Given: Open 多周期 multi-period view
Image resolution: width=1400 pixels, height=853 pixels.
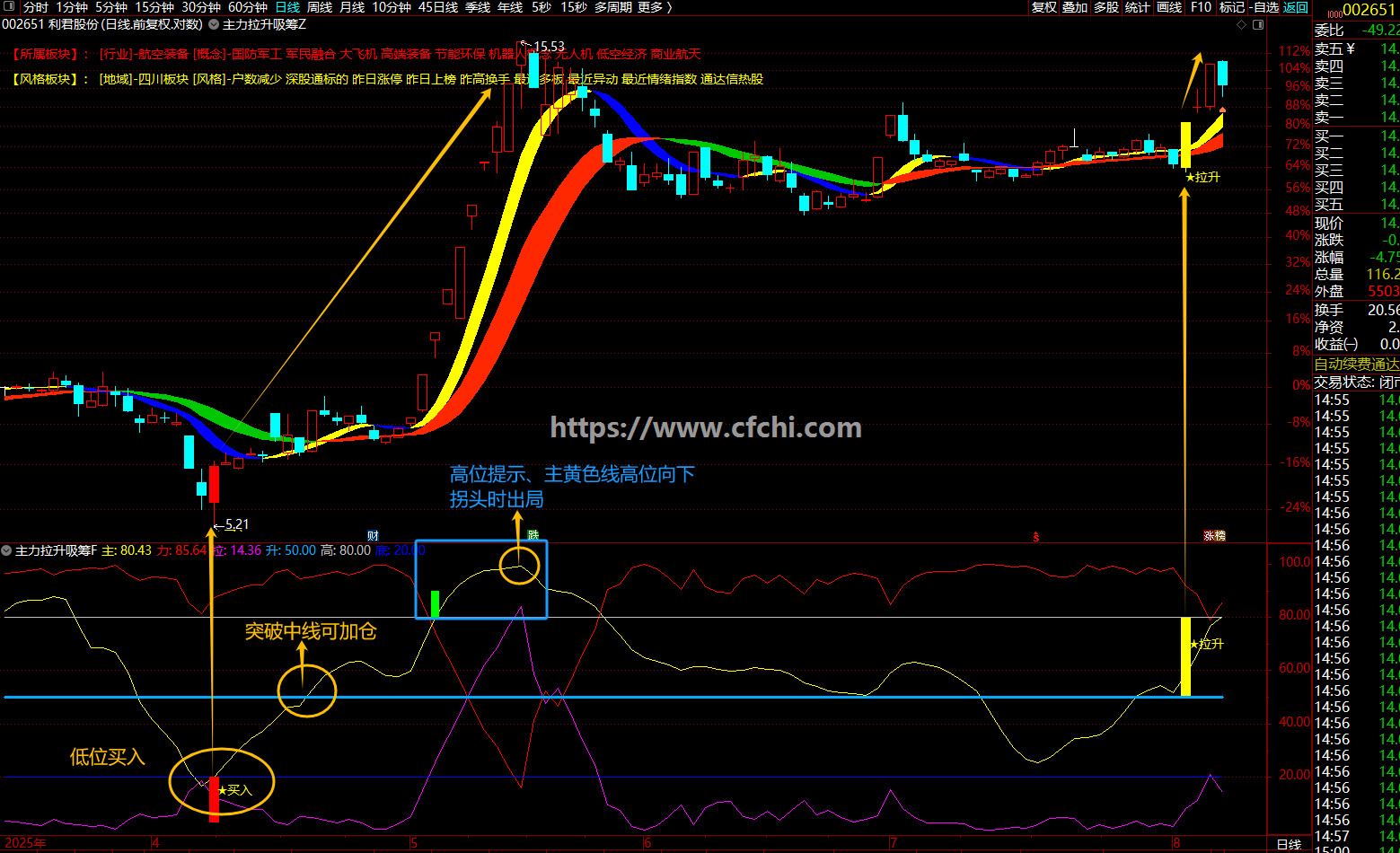Looking at the screenshot, I should (613, 7).
